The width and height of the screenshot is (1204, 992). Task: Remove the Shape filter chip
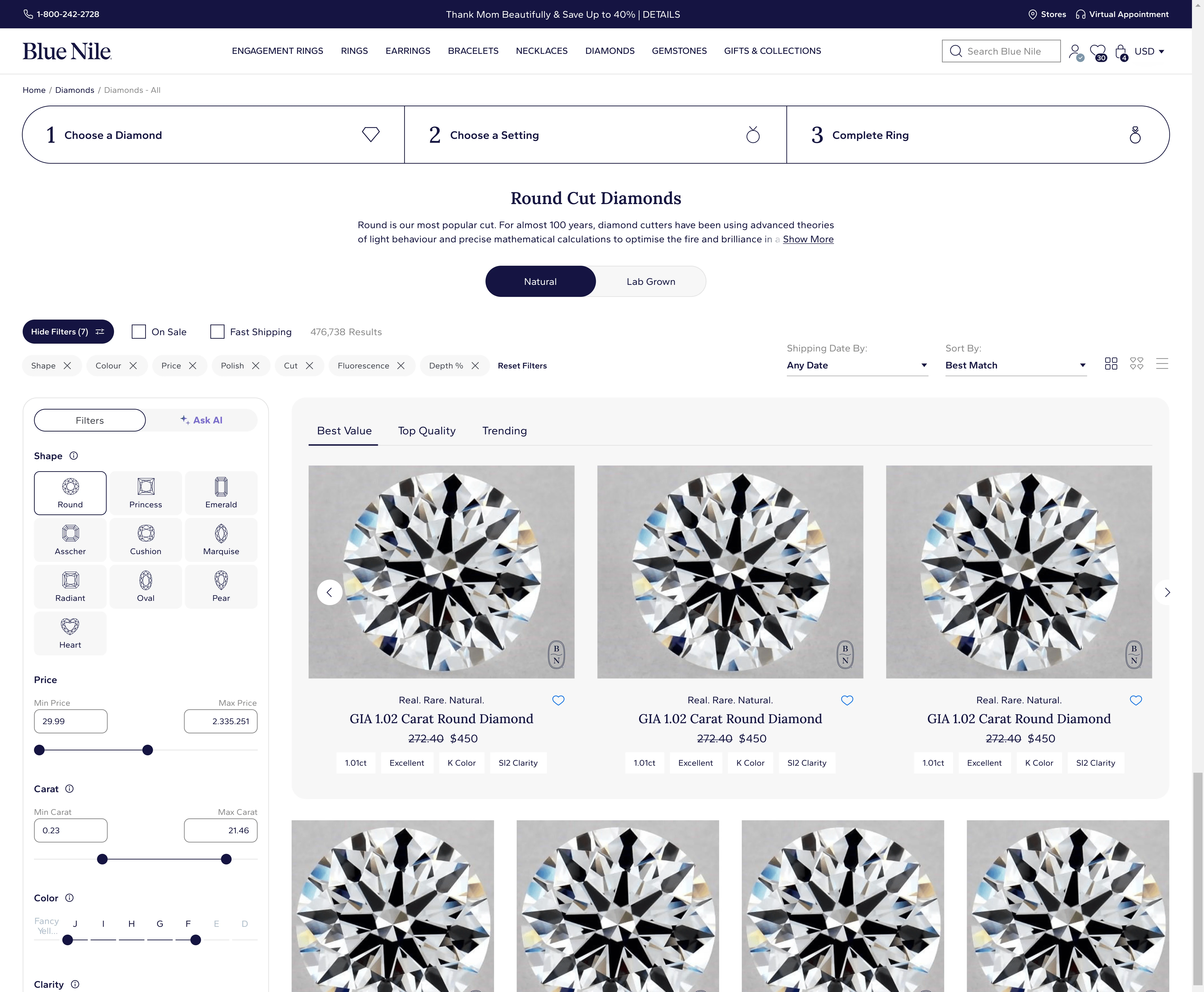point(67,366)
